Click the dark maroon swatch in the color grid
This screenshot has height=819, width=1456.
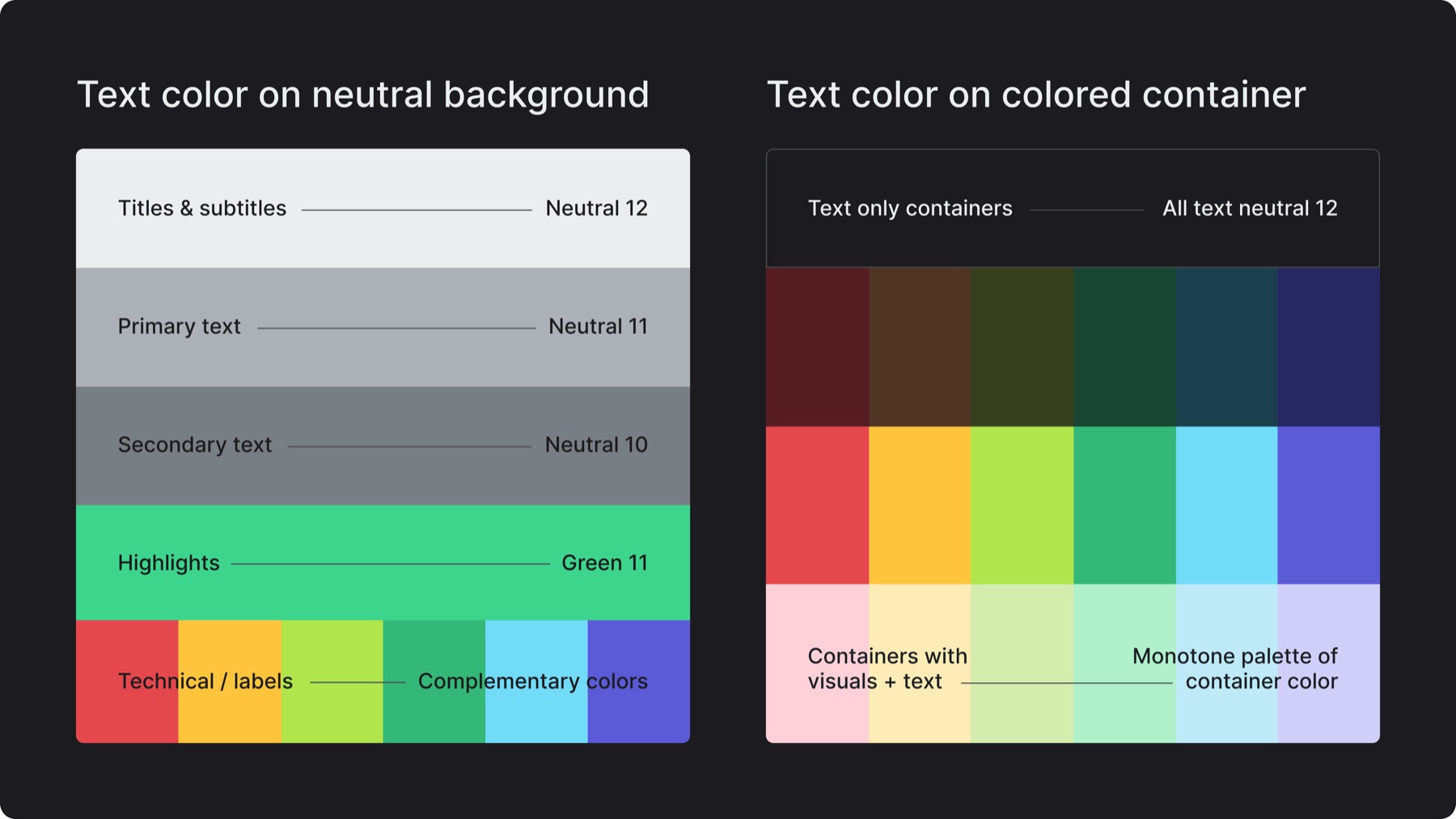pos(817,346)
